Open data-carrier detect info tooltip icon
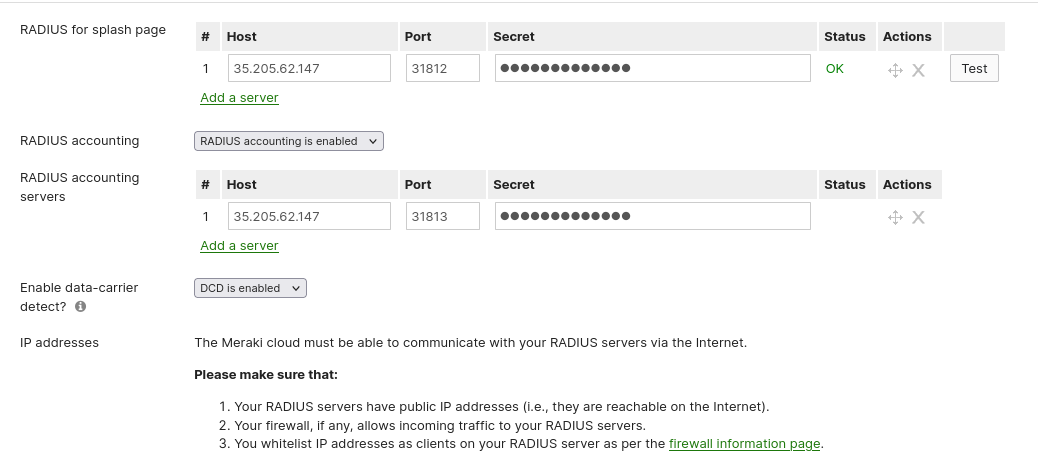Image resolution: width=1038 pixels, height=467 pixels. 80,307
